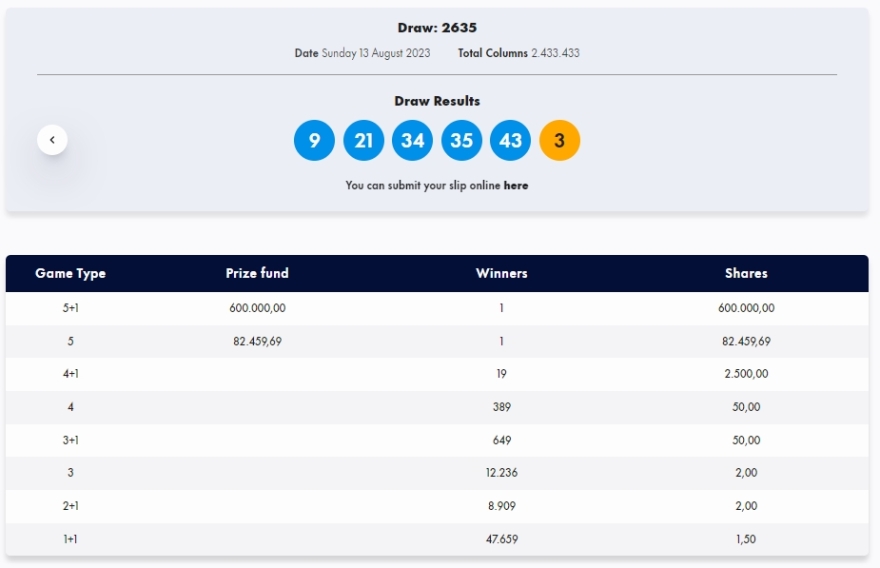Click the blue ball number 43
The image size is (880, 568).
point(510,140)
